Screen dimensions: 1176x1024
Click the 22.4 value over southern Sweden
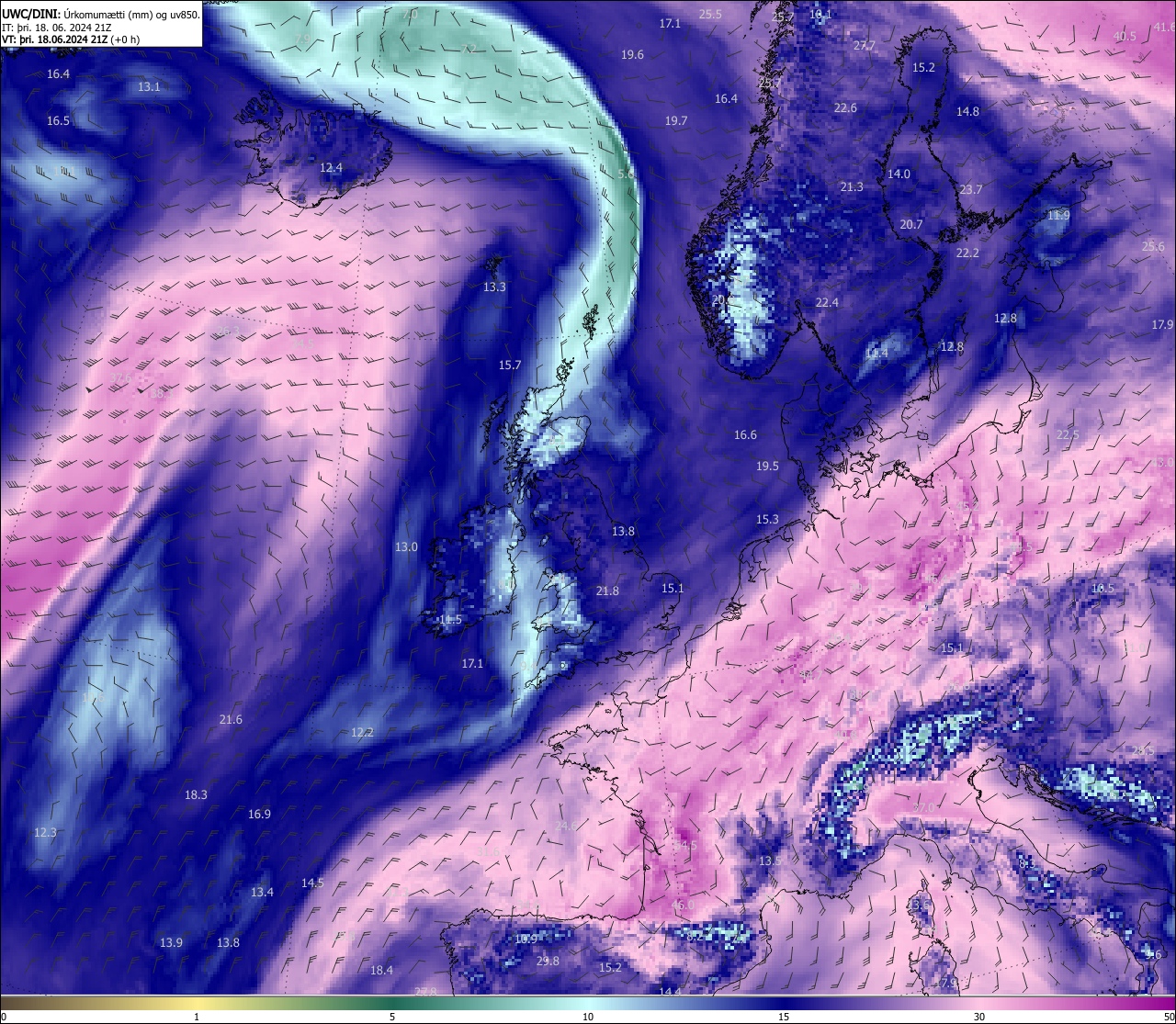tap(827, 303)
